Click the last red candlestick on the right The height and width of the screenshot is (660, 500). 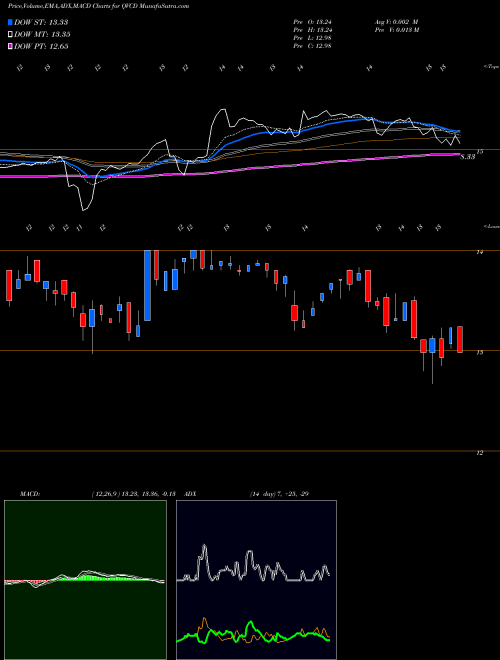tap(460, 339)
